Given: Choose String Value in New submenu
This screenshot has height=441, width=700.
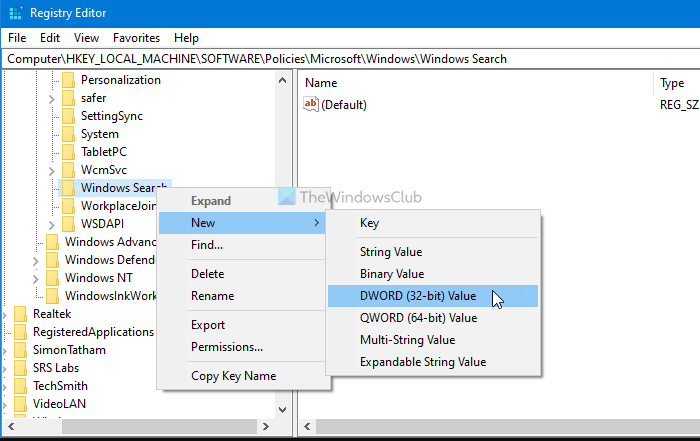Looking at the screenshot, I should (391, 252).
